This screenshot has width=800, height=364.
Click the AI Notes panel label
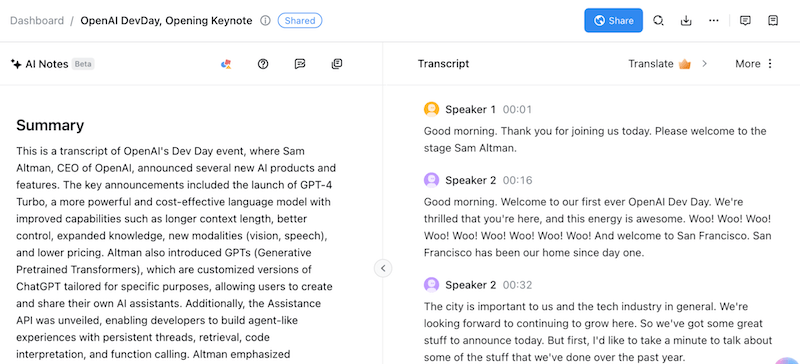click(47, 64)
